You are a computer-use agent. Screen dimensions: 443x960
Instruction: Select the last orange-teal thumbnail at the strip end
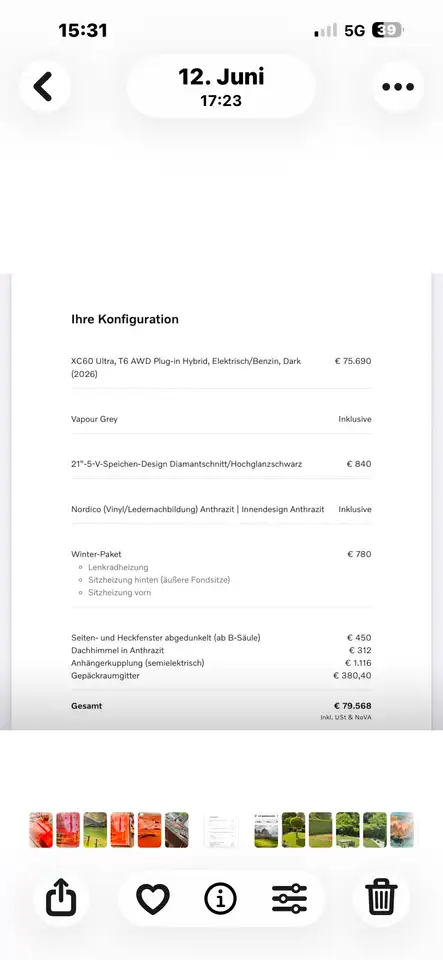[401, 830]
